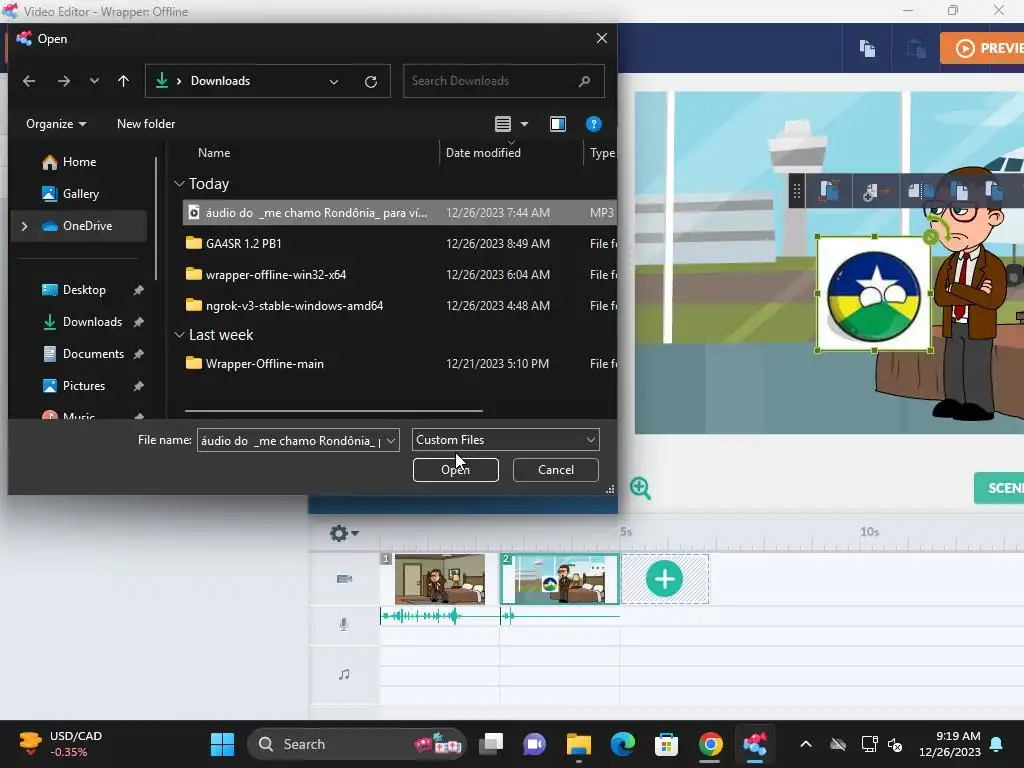The height and width of the screenshot is (768, 1024).
Task: Open the recent locations dropdown arrow
Action: point(94,81)
